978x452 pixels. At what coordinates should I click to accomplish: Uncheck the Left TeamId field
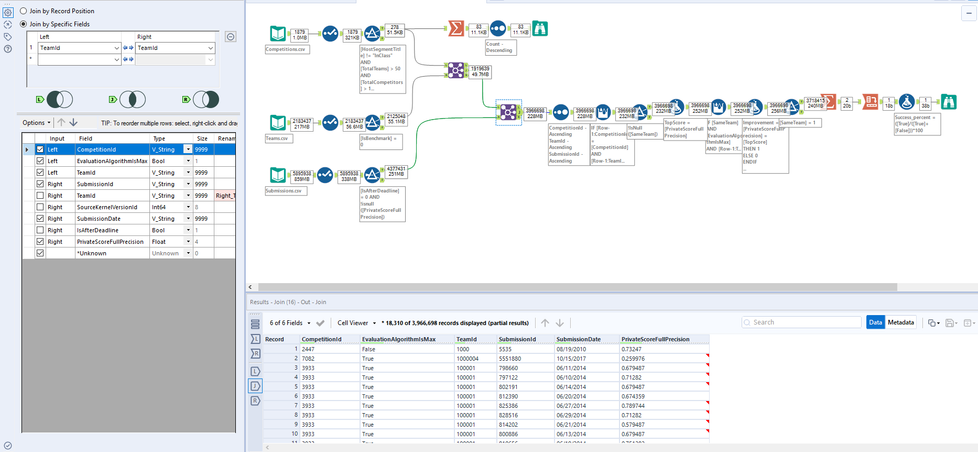(41, 173)
